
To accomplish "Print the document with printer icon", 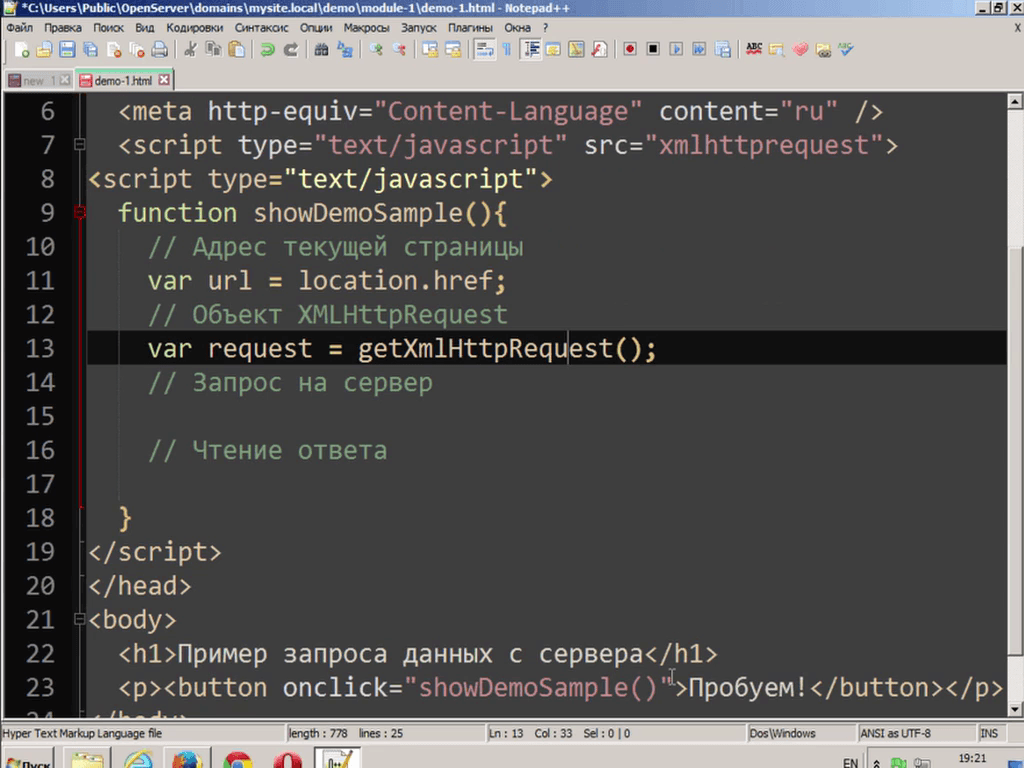I will click(x=159, y=50).
